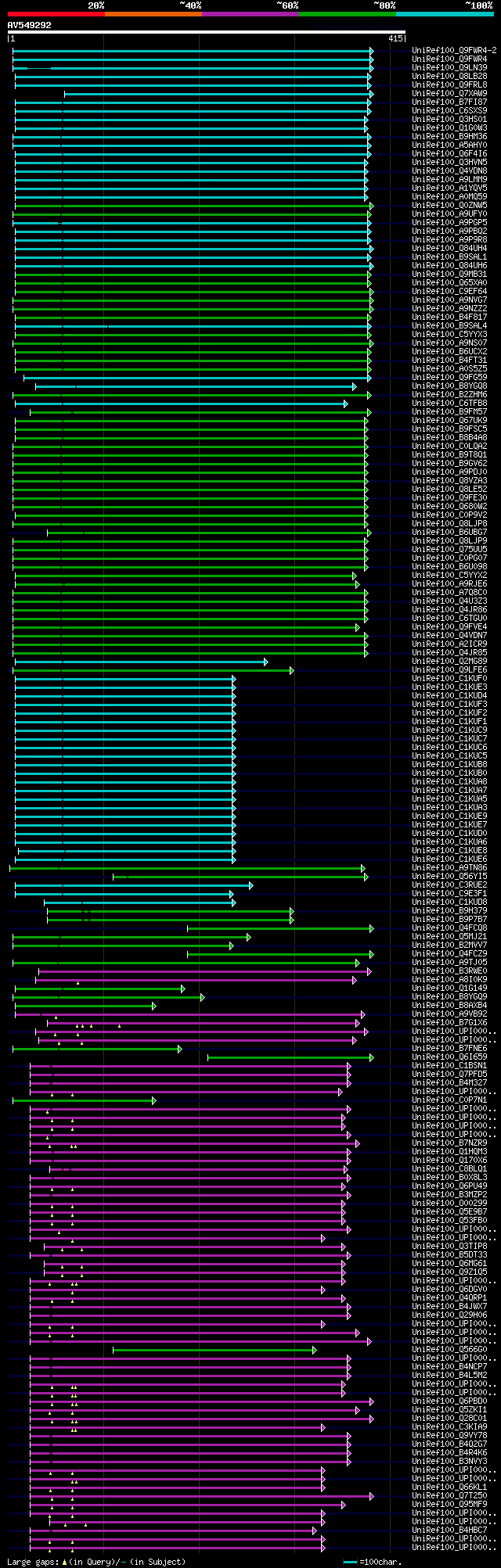Click the Large gaps legend text

(x=96, y=1561)
